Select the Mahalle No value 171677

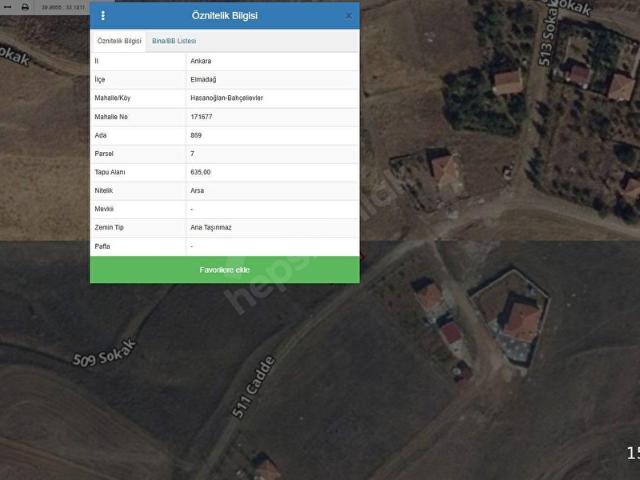coord(201,117)
